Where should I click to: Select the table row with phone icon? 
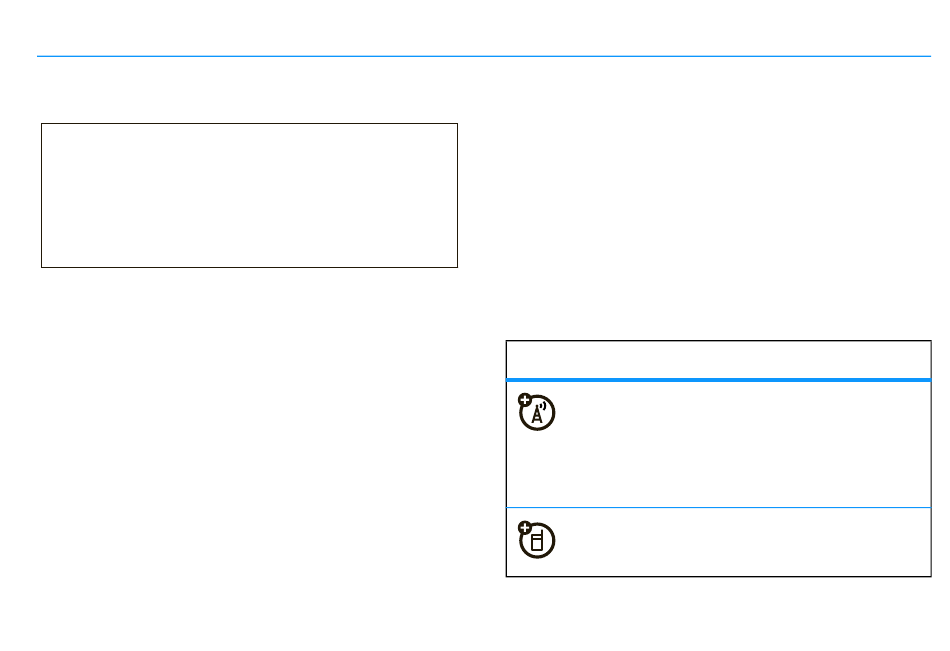719,542
